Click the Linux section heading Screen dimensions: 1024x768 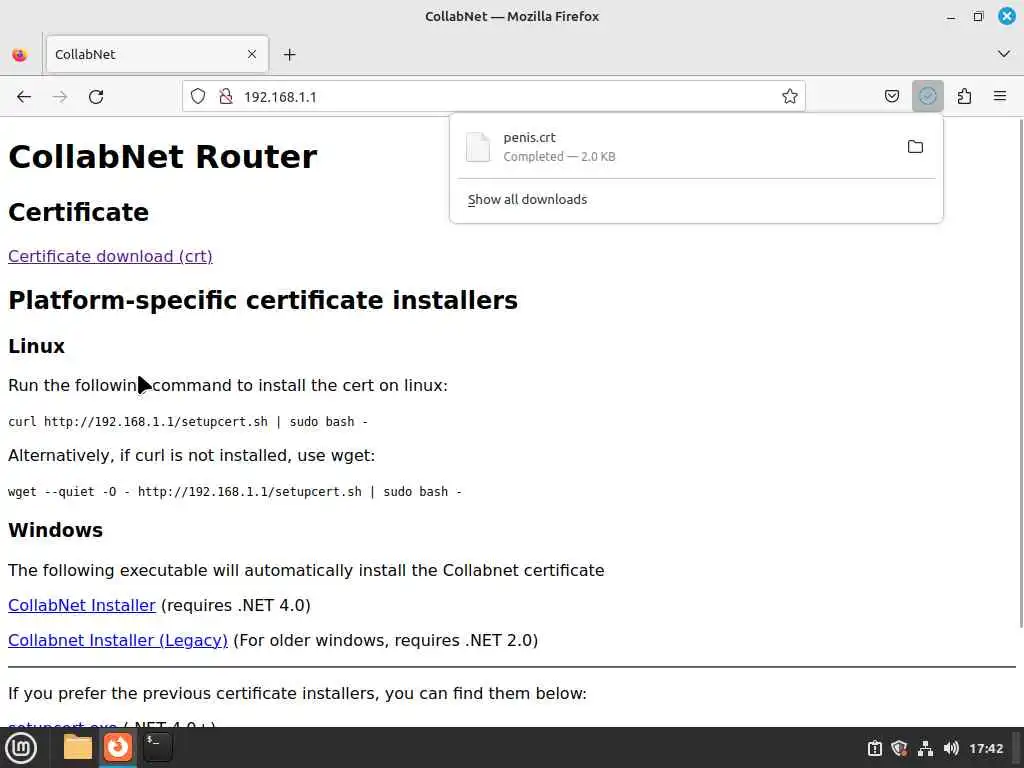click(37, 346)
